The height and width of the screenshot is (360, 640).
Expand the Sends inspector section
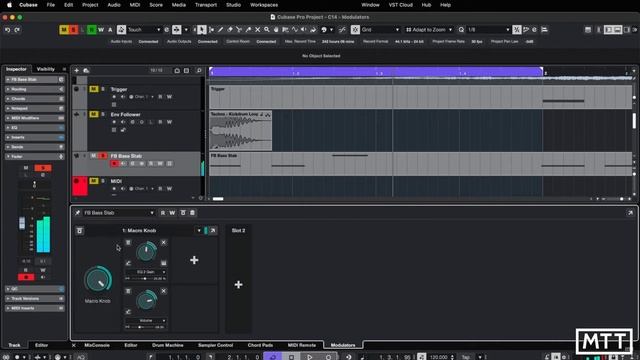tap(35, 147)
